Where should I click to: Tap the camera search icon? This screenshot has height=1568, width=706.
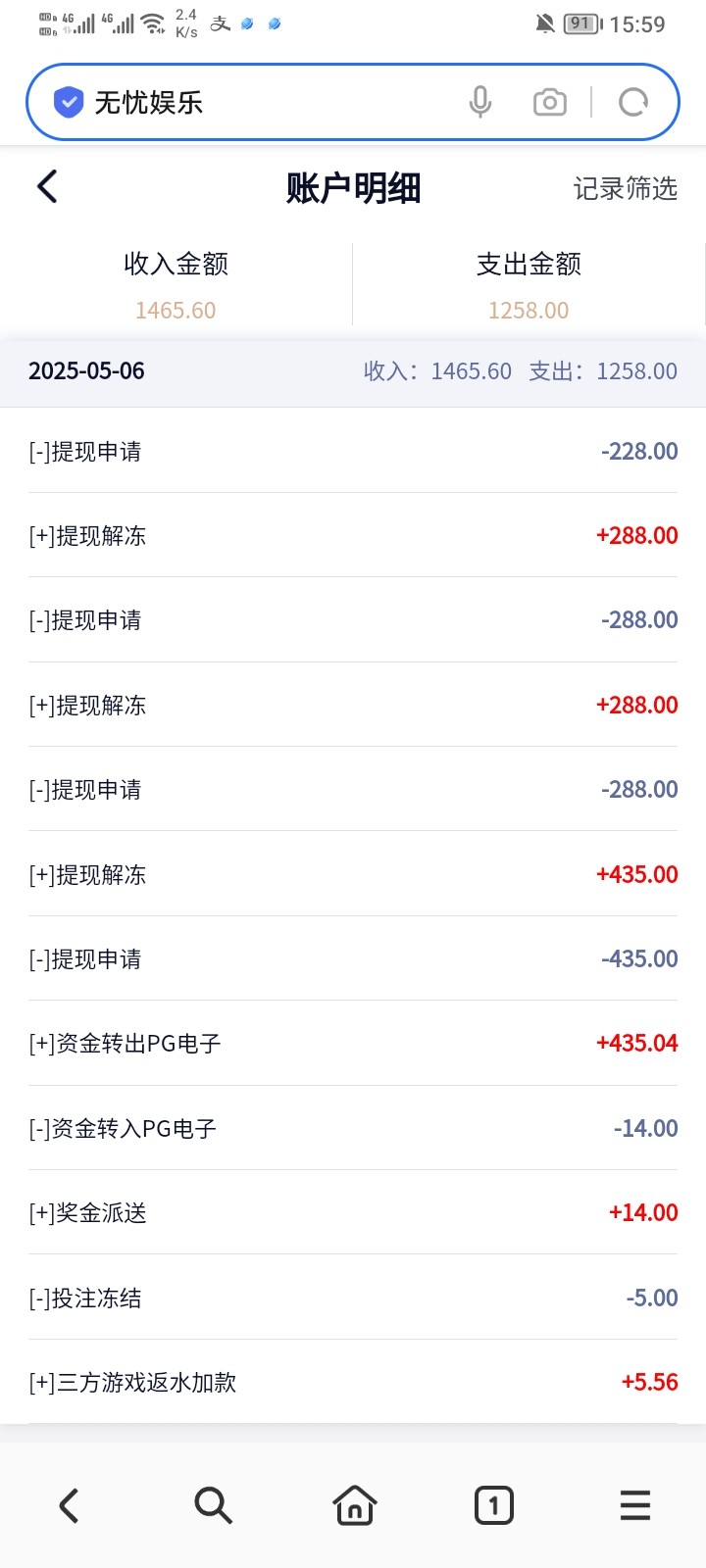pos(549,102)
